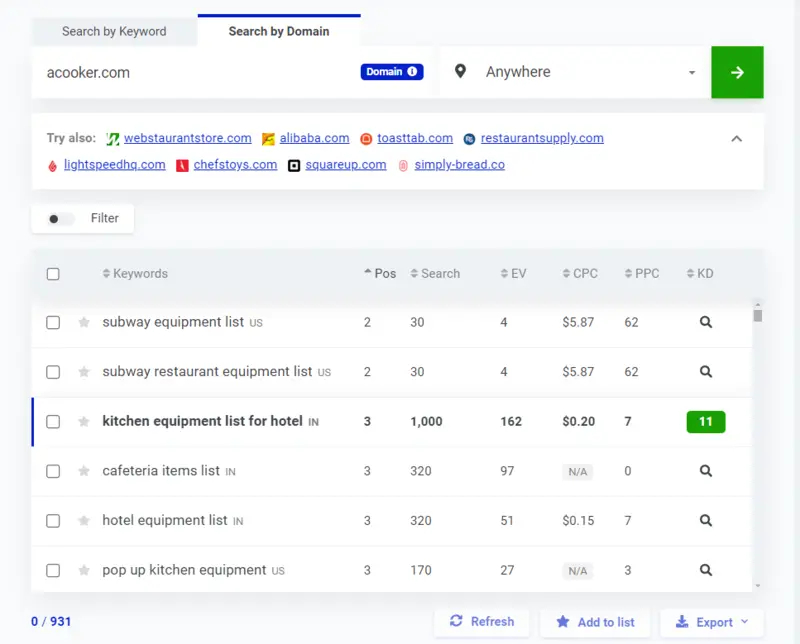Click the webstaurantstore favicon icon

click(x=113, y=139)
